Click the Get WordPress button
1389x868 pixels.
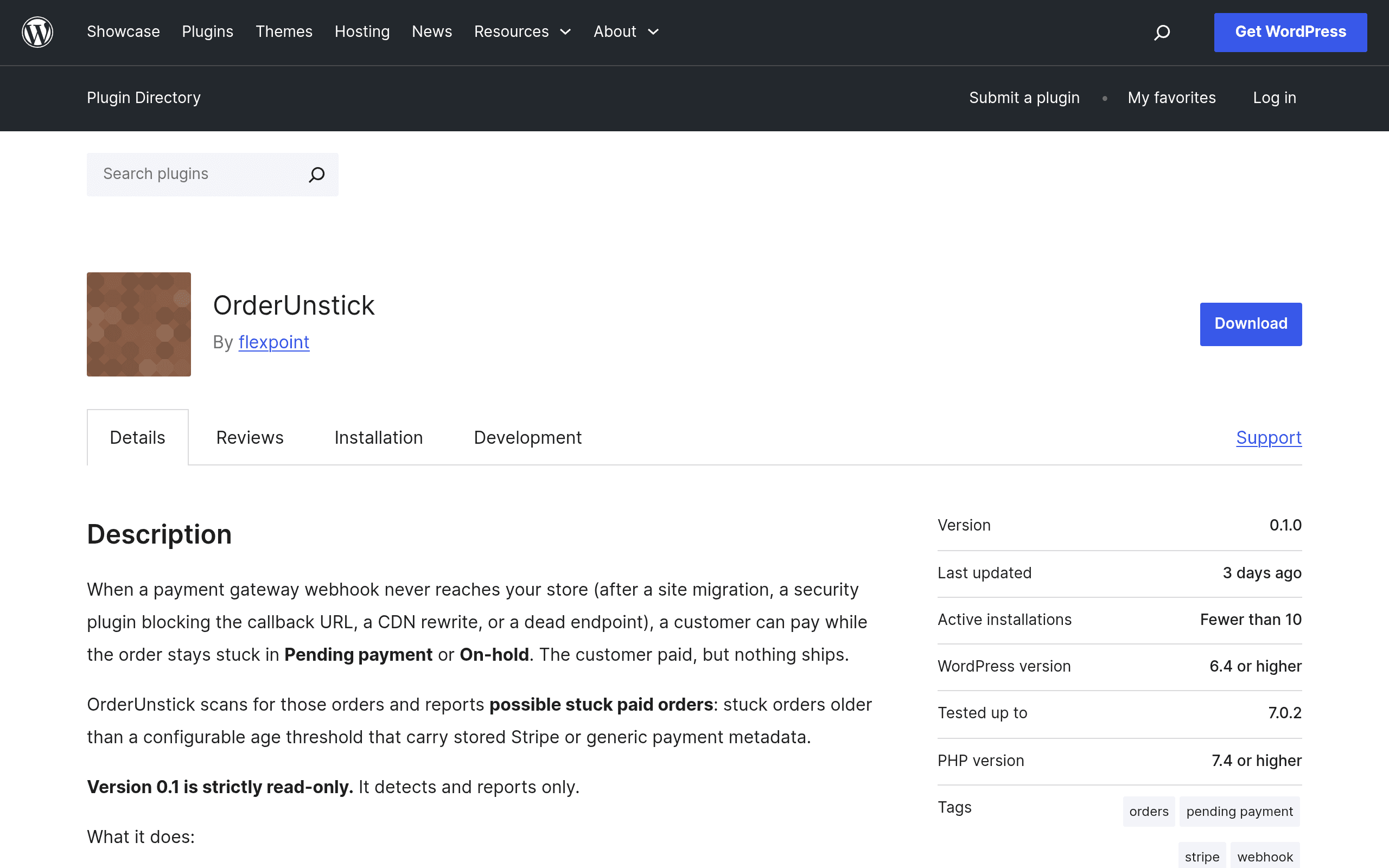pos(1290,32)
